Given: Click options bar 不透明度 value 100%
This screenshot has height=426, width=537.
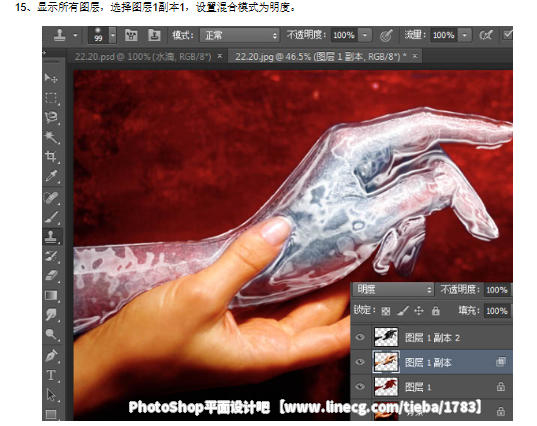Looking at the screenshot, I should (344, 35).
